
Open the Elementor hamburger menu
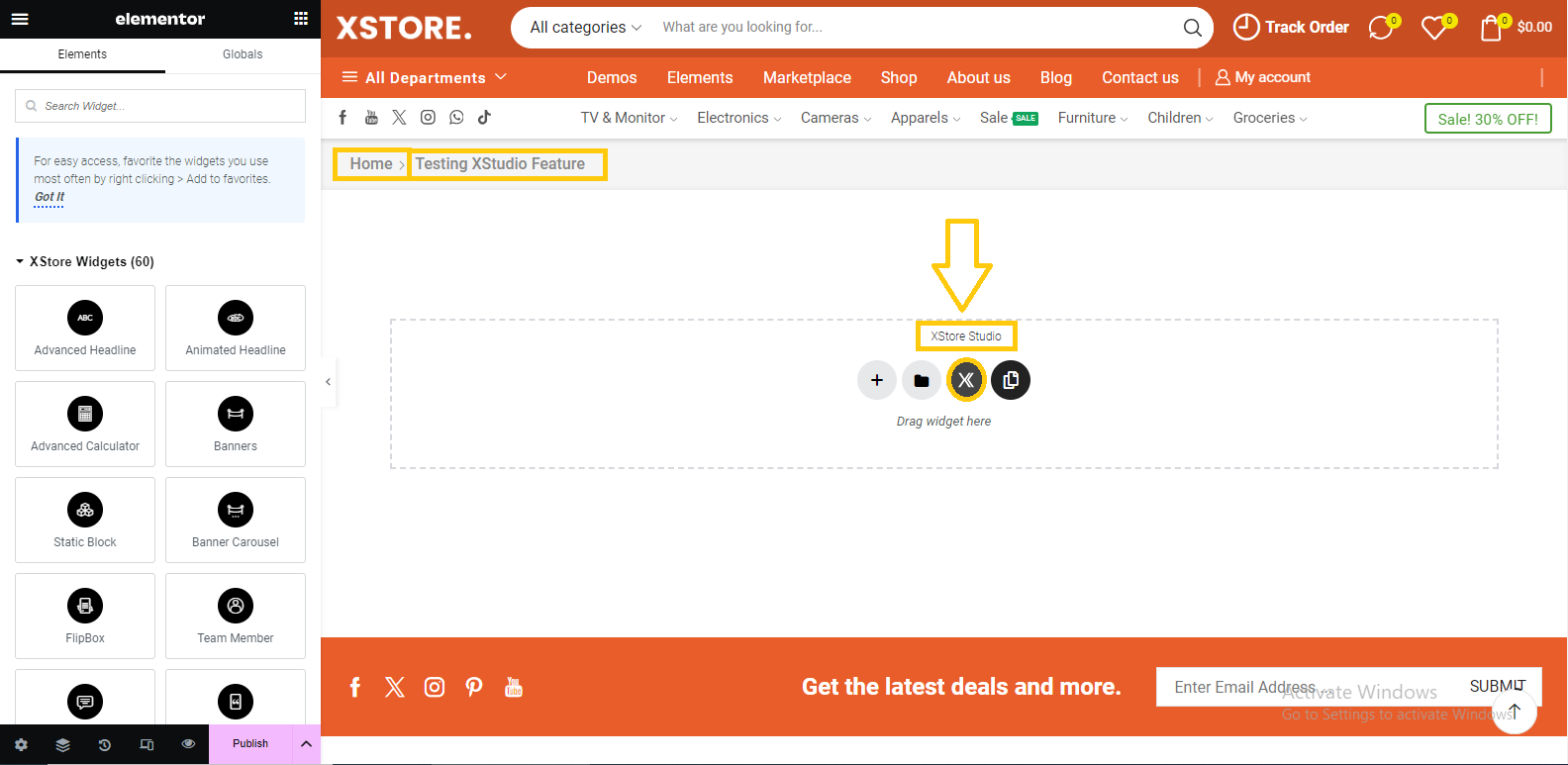20,19
